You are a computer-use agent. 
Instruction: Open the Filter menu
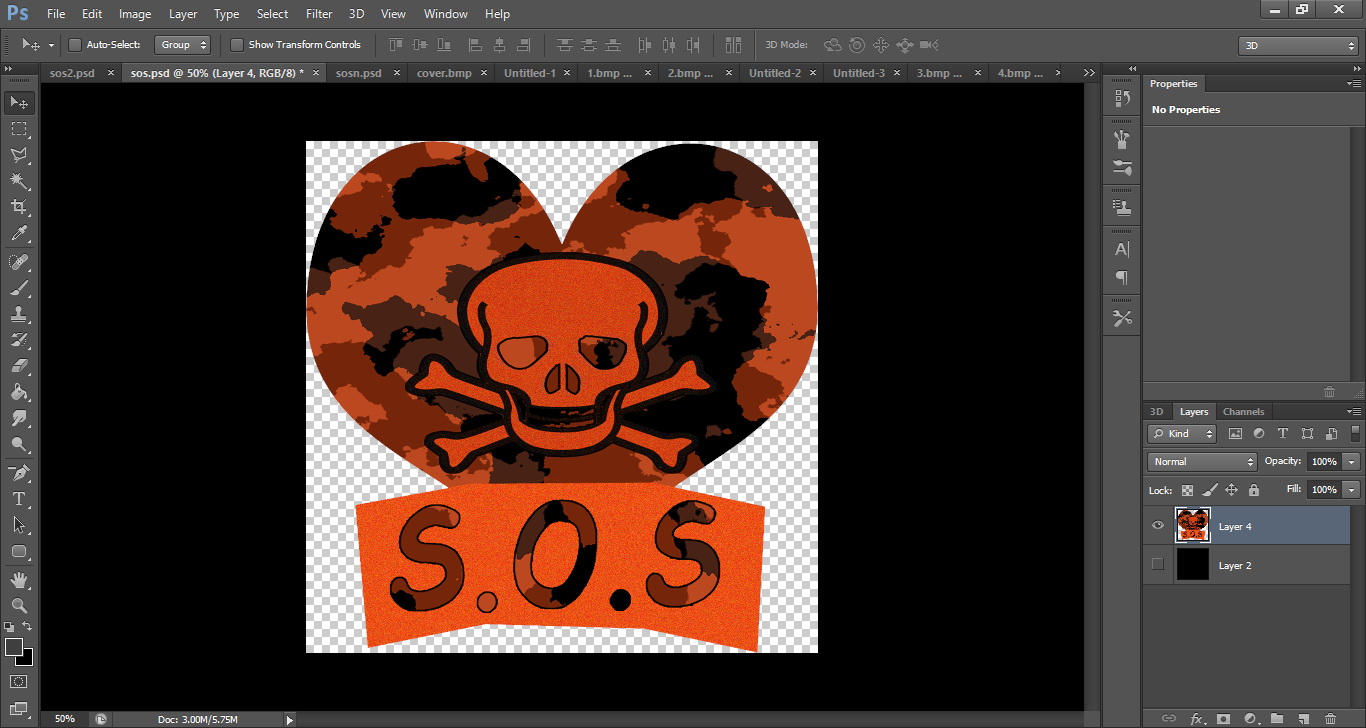[319, 14]
